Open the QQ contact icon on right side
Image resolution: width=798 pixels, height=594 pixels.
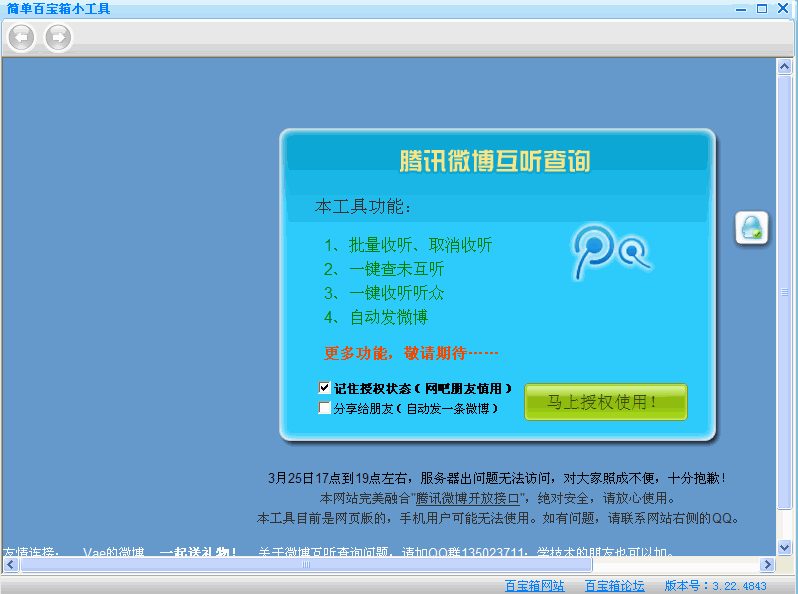[752, 228]
